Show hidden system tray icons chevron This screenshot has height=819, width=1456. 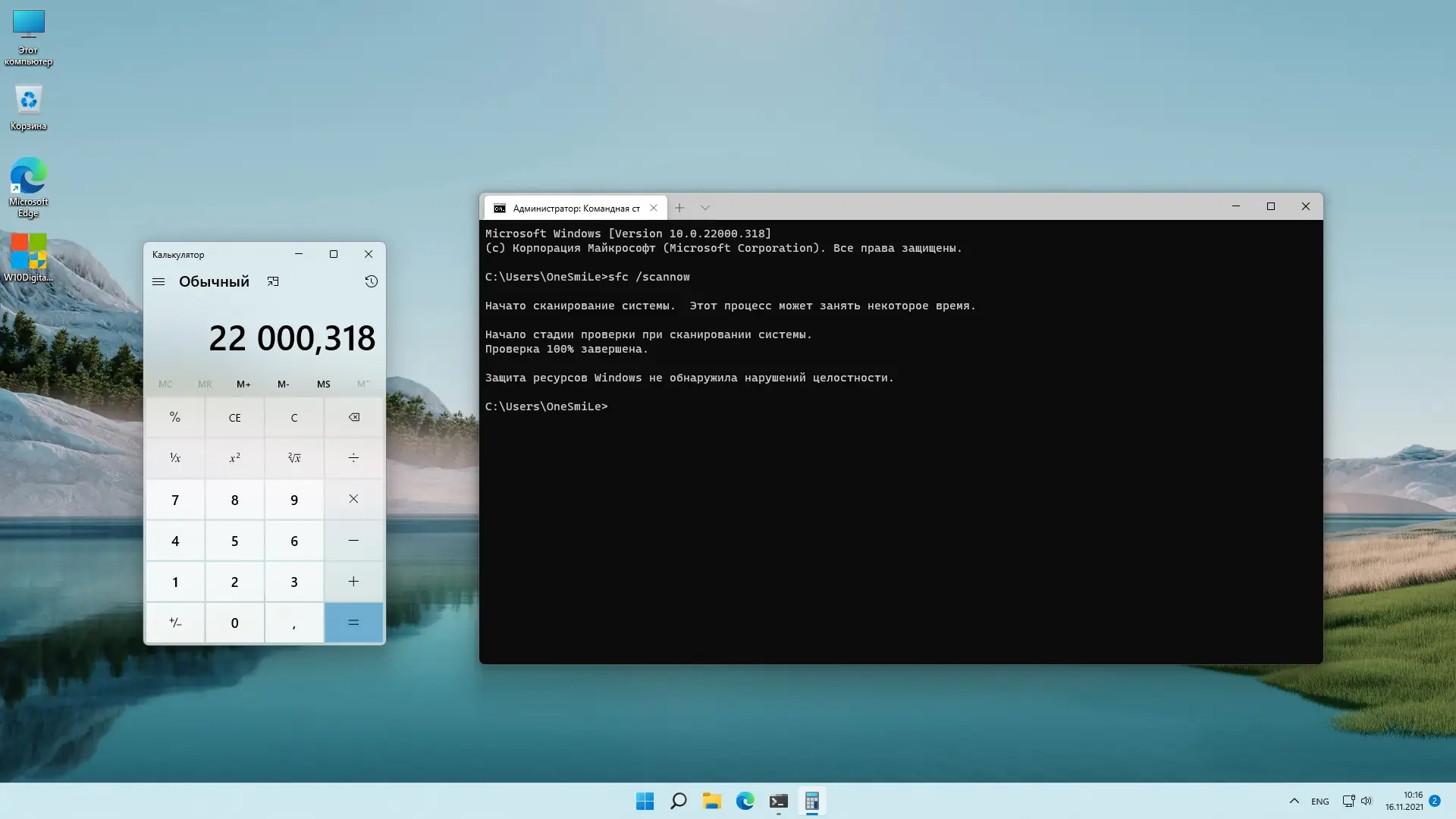1294,801
